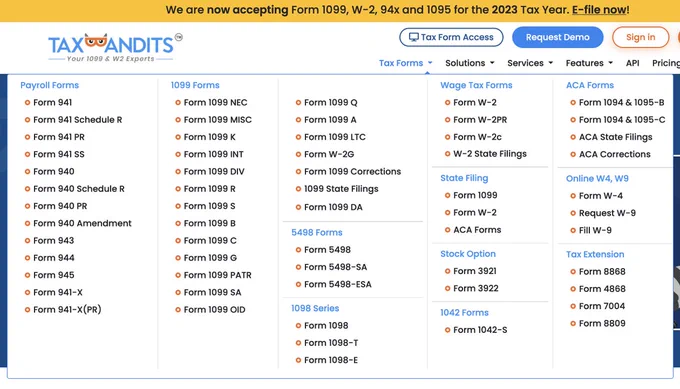Viewport: 680px width, 389px height.
Task: Choose Form 1099 K
Action: (209, 137)
